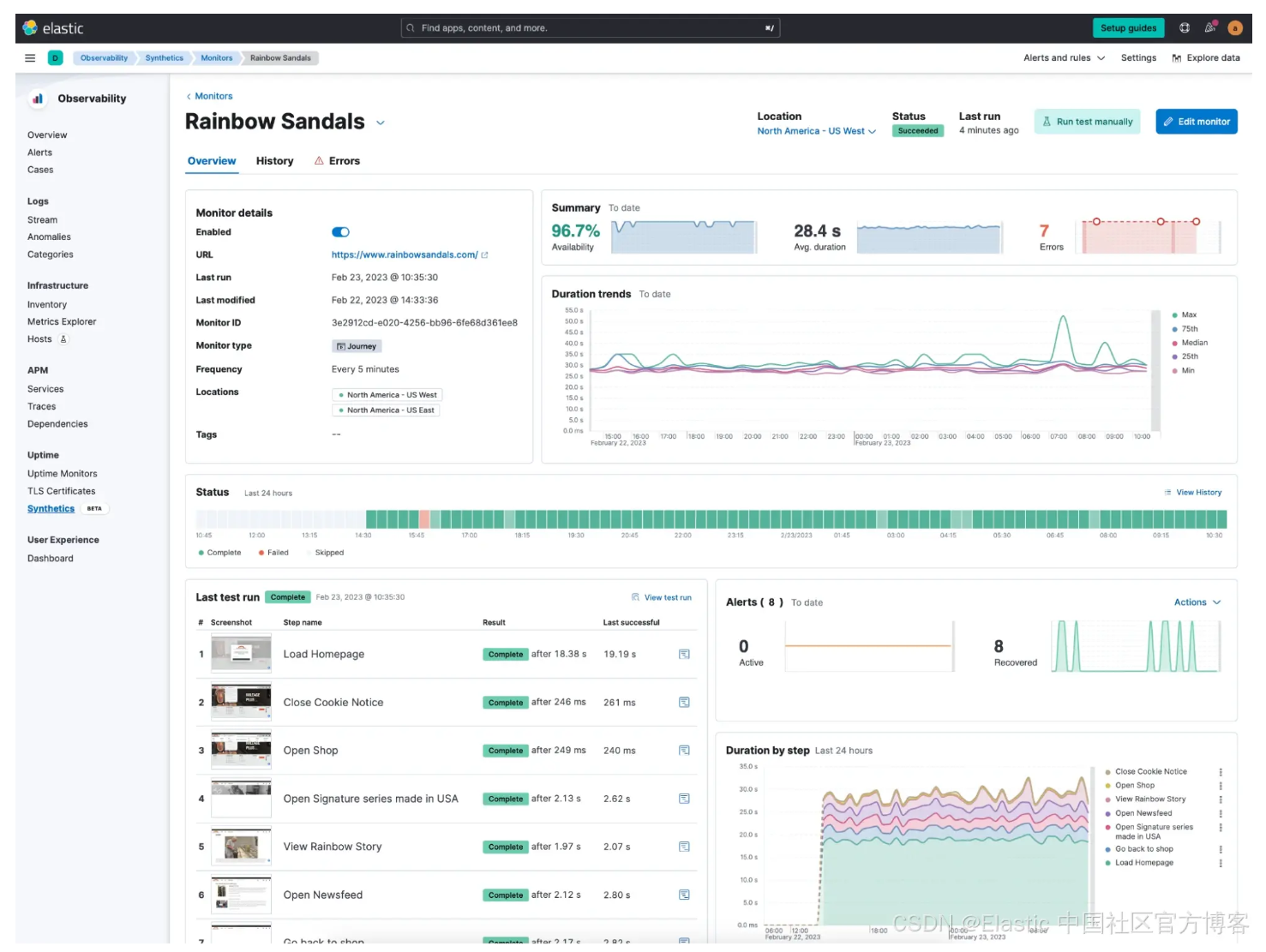Image resolution: width=1266 pixels, height=952 pixels.
Task: Click the help lifebuoy icon in header
Action: [x=1185, y=28]
